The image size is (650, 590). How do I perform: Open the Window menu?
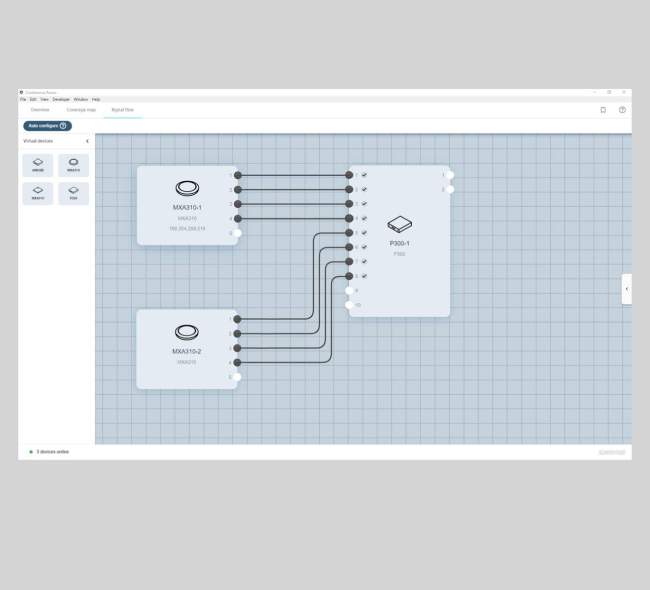tap(81, 100)
